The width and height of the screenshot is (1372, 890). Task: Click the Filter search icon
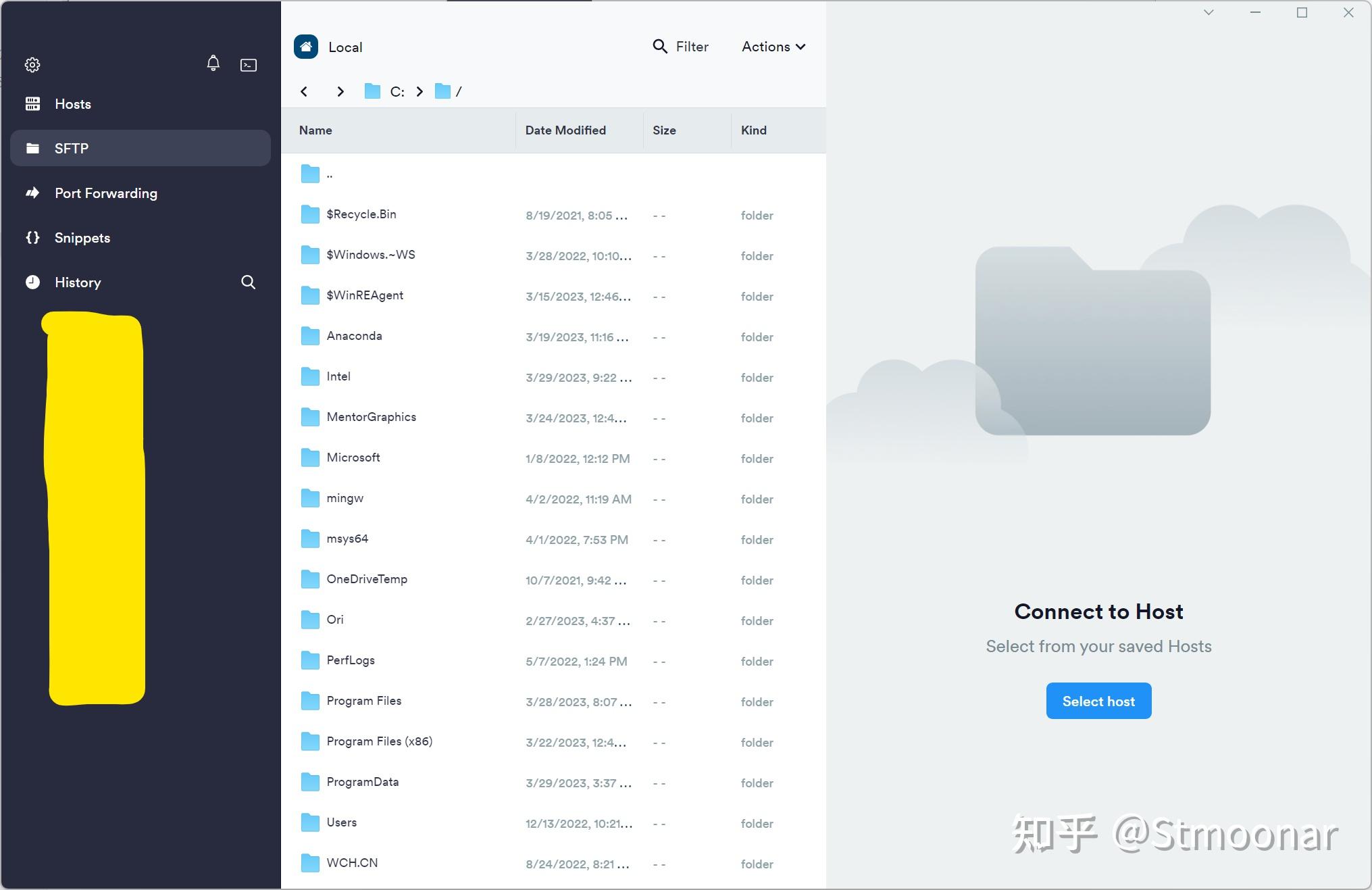pyautogui.click(x=660, y=47)
